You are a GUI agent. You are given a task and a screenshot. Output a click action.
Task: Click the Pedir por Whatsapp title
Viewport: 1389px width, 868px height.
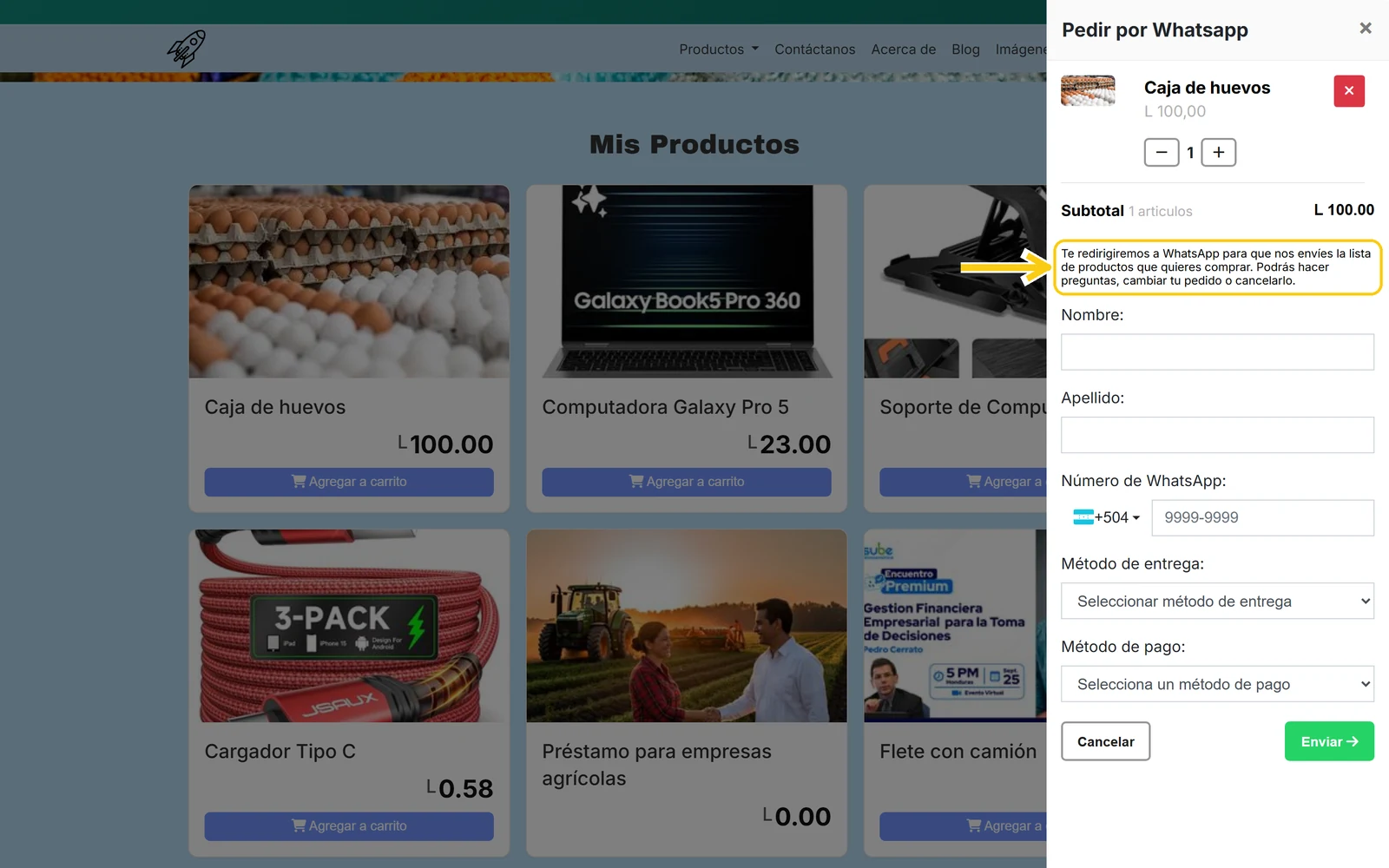click(1155, 30)
